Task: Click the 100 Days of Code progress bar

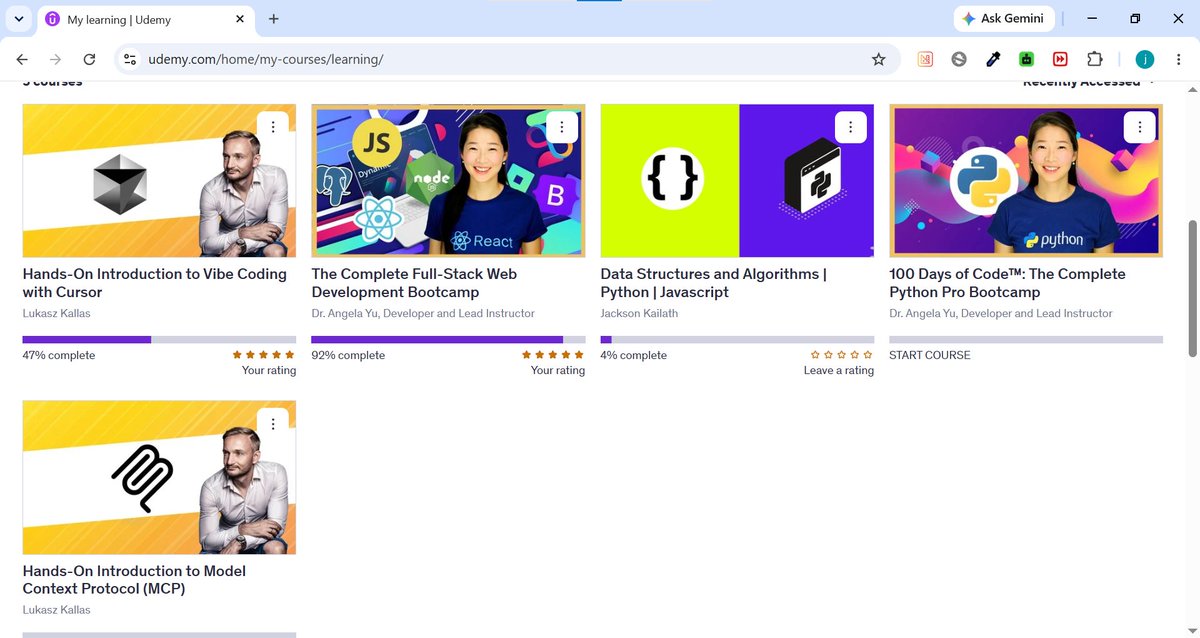Action: tap(1026, 340)
